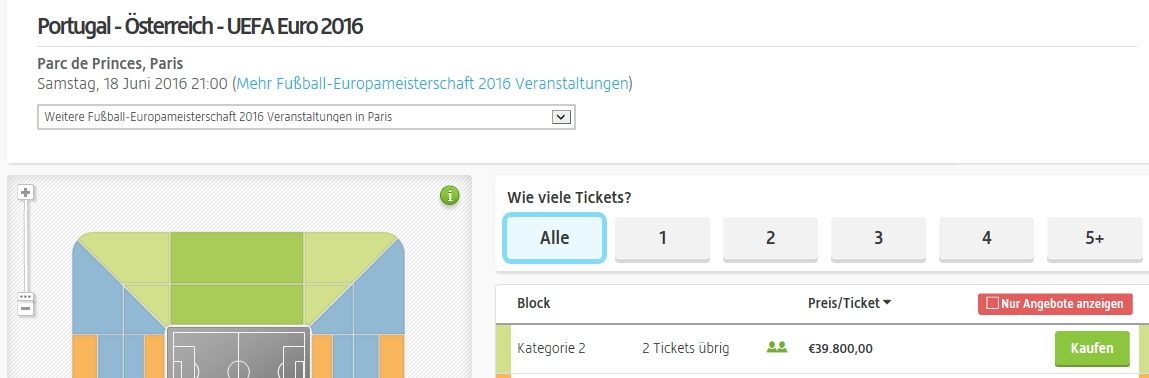Sort by Preis/Ticket column arrow

click(887, 303)
